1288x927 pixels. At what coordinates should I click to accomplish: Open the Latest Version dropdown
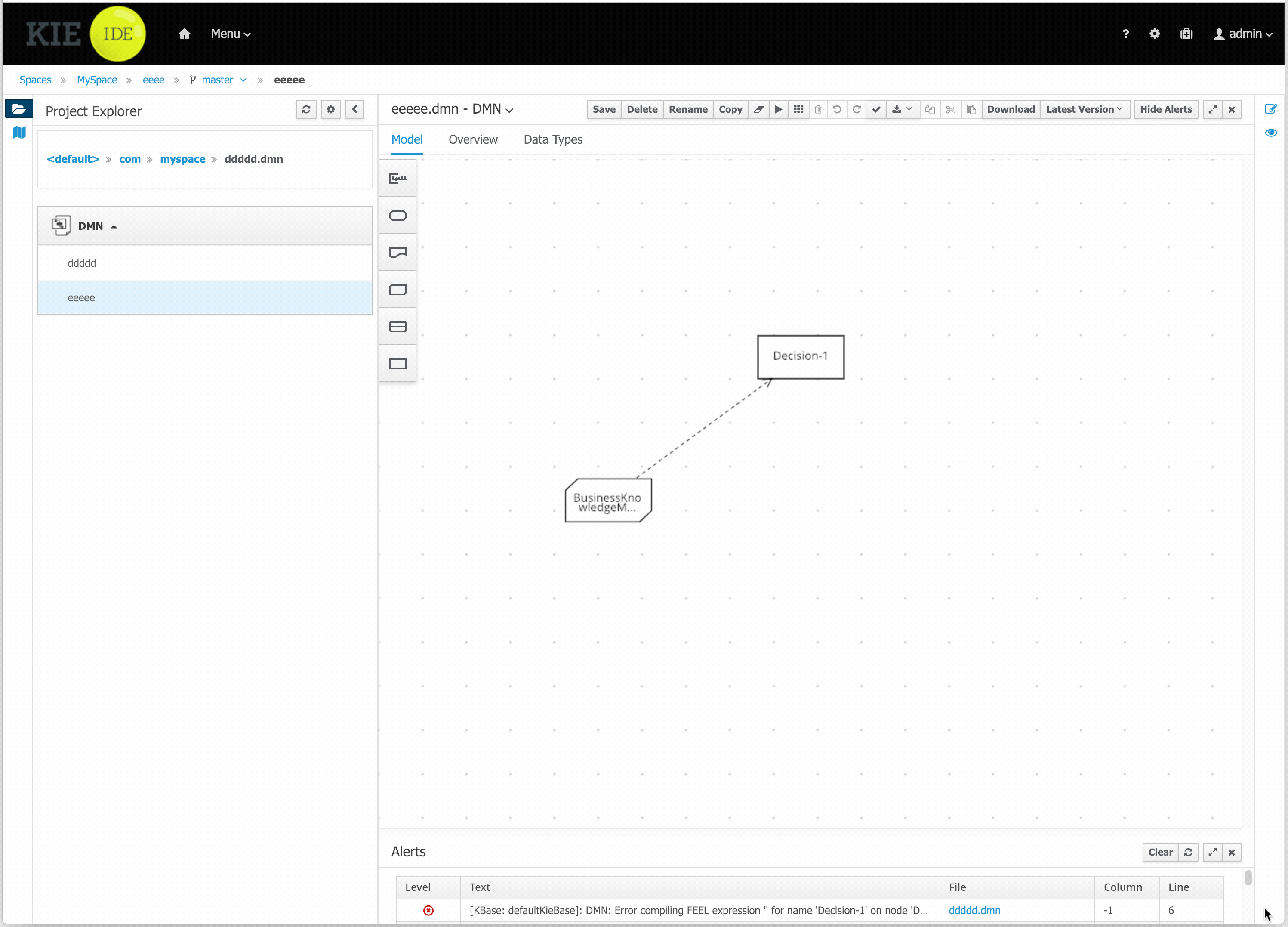[x=1084, y=109]
